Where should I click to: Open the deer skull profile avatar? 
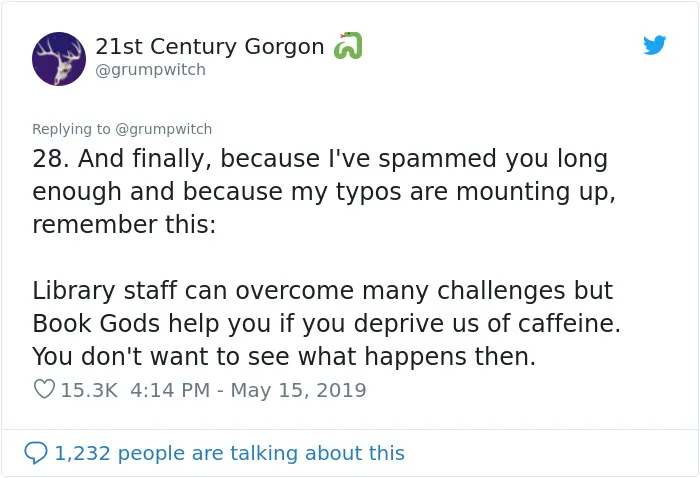(x=59, y=59)
